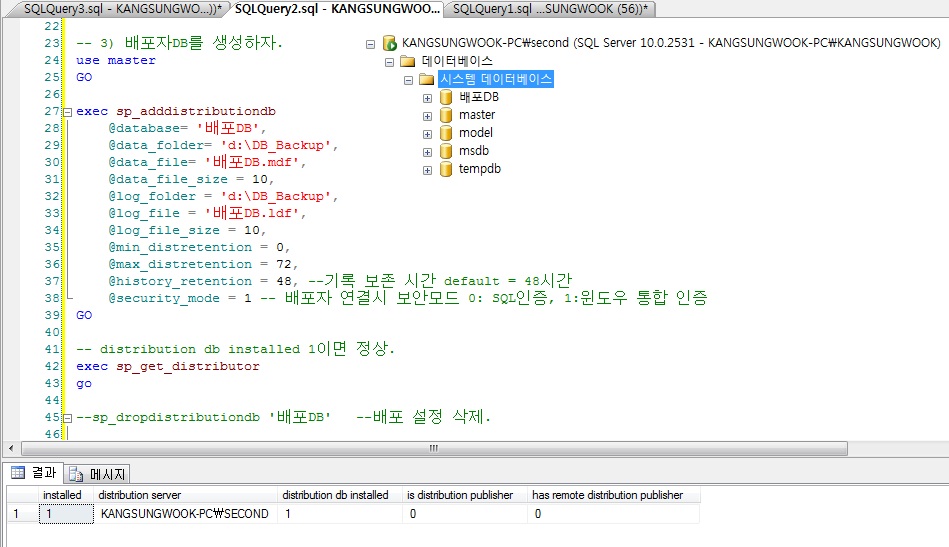
Task: Collapse the 데이터베이스 folder node
Action: [389, 62]
